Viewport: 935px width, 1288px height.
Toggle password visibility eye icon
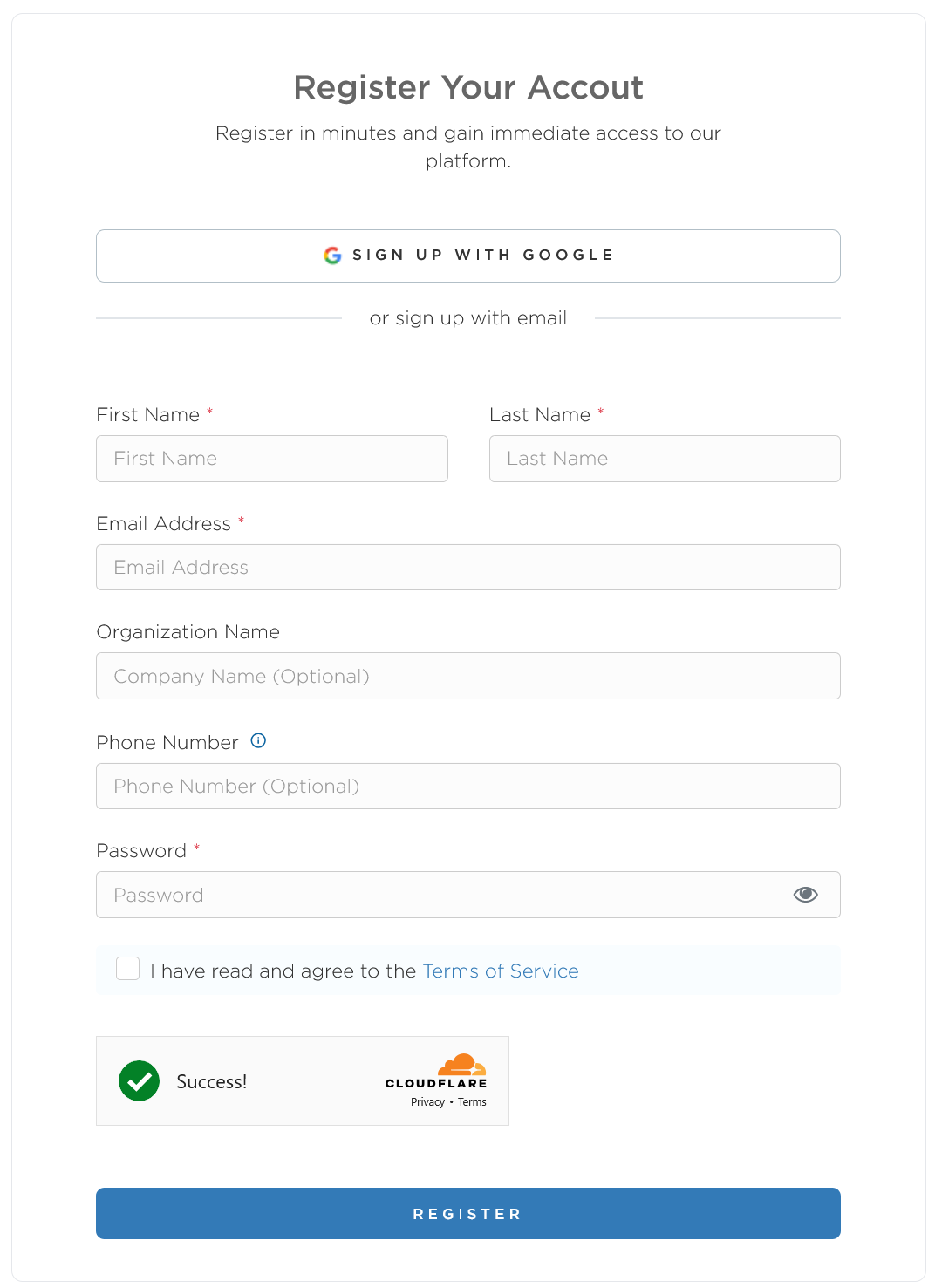pyautogui.click(x=805, y=895)
